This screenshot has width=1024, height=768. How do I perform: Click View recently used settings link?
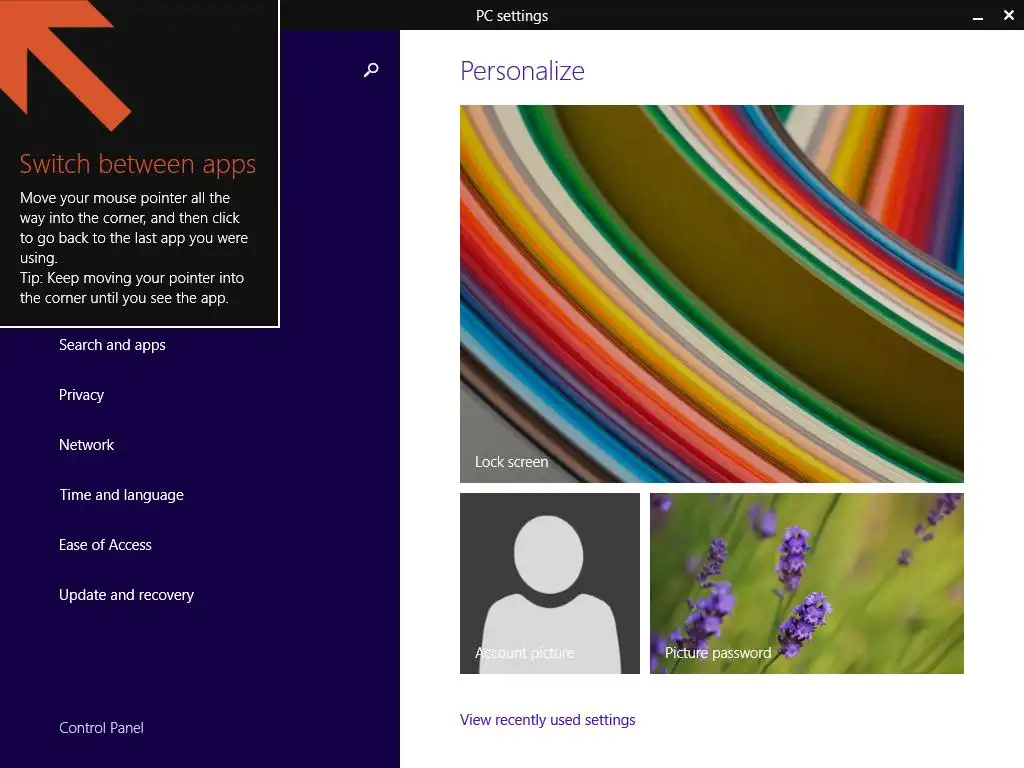point(547,720)
